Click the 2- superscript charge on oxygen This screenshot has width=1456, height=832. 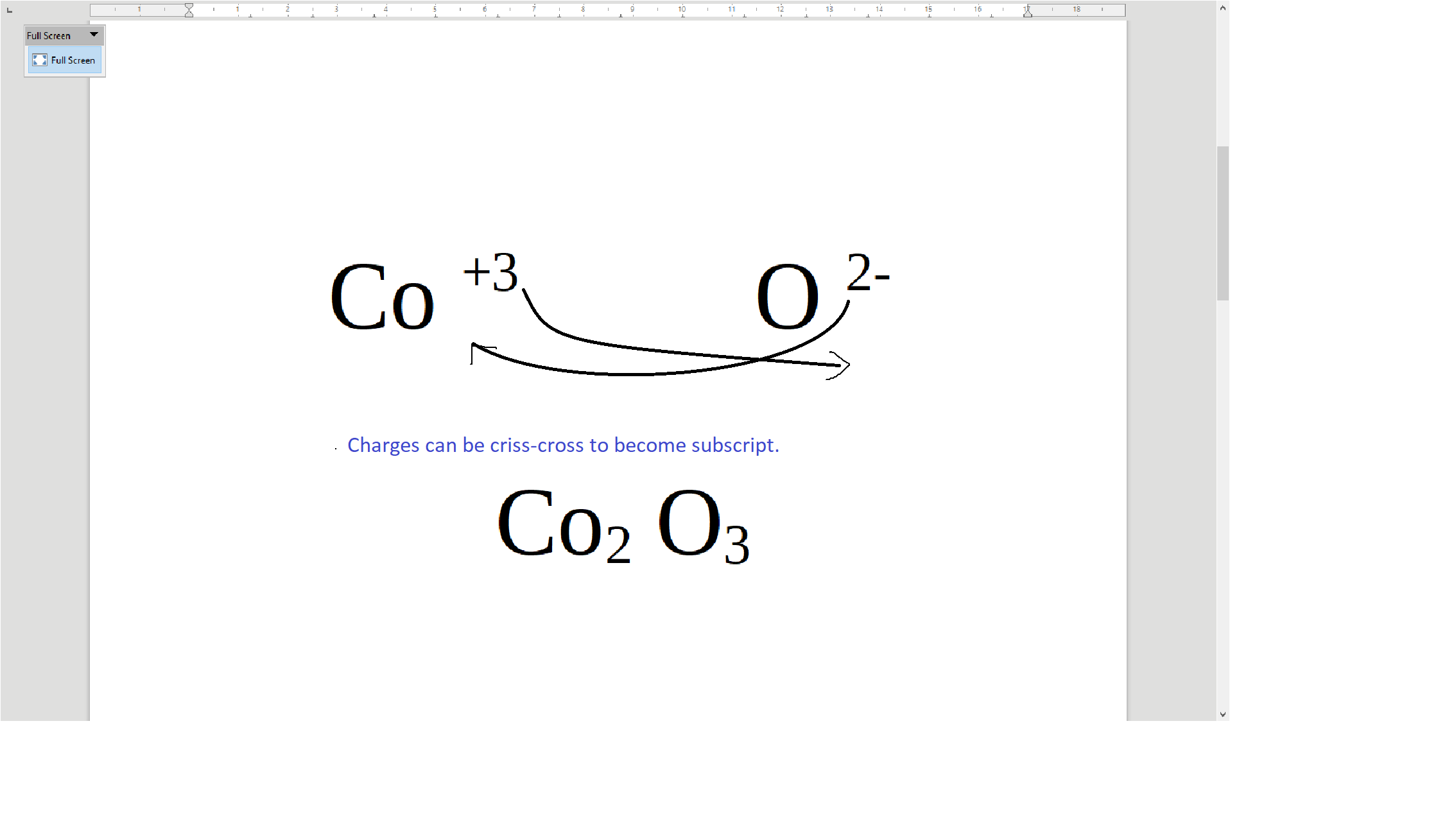[x=867, y=272]
